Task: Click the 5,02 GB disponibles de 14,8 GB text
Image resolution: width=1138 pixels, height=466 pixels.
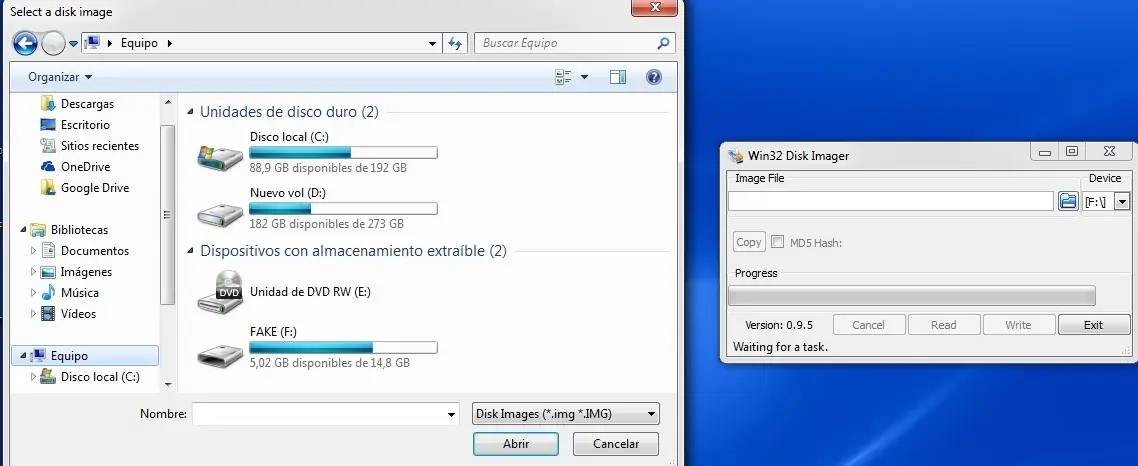Action: pyautogui.click(x=329, y=362)
